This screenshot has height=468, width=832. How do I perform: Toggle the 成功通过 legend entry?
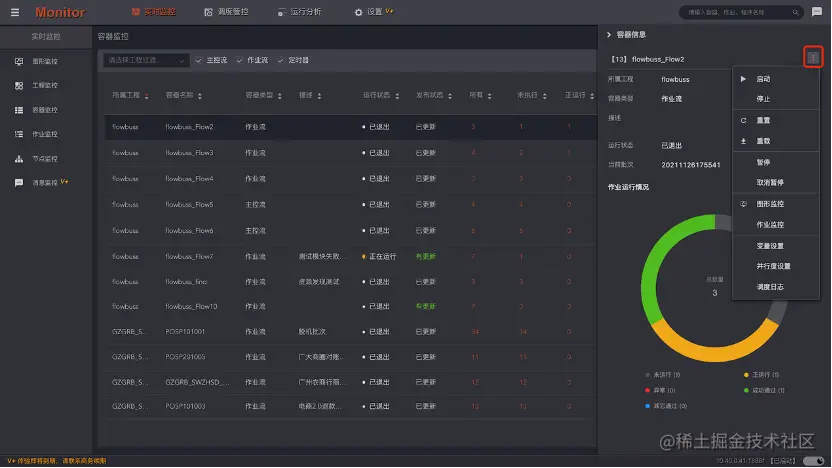pos(764,390)
